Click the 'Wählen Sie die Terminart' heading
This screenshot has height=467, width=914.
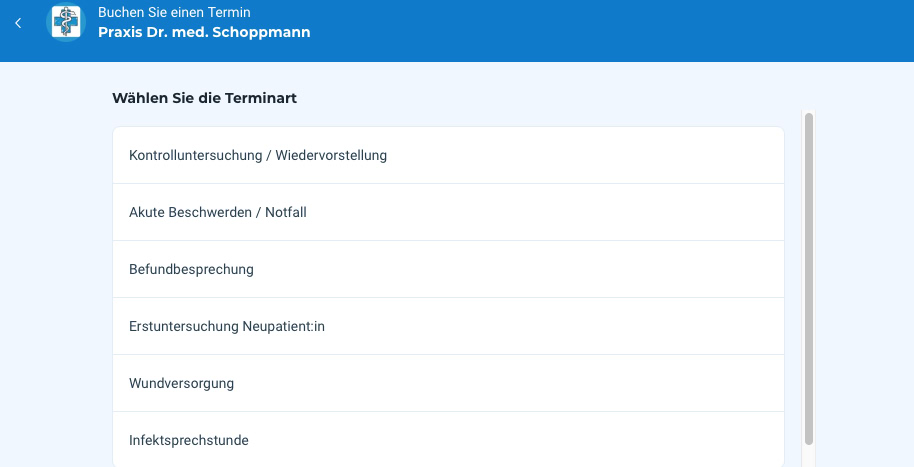[x=204, y=98]
